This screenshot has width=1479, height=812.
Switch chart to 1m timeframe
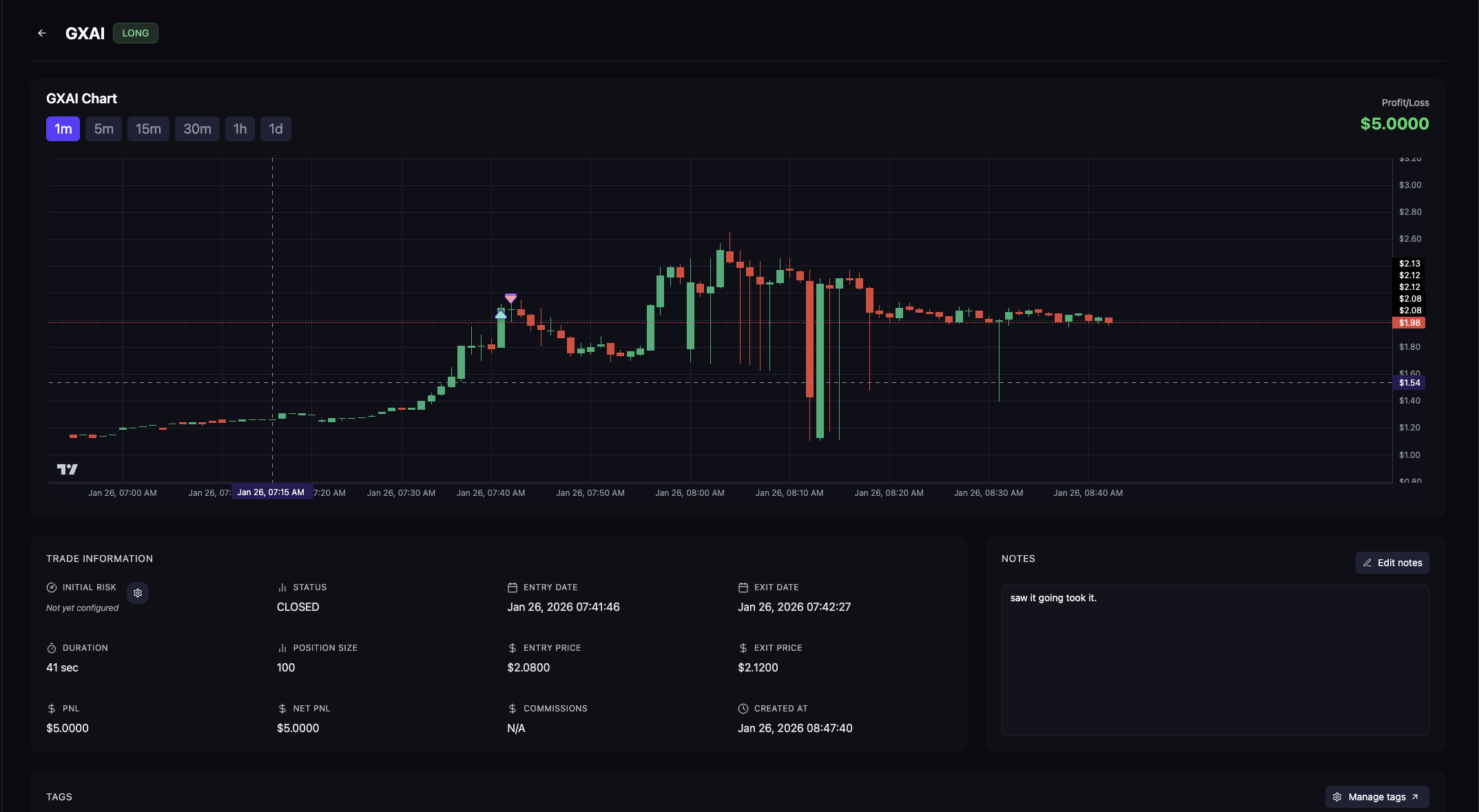pos(63,129)
